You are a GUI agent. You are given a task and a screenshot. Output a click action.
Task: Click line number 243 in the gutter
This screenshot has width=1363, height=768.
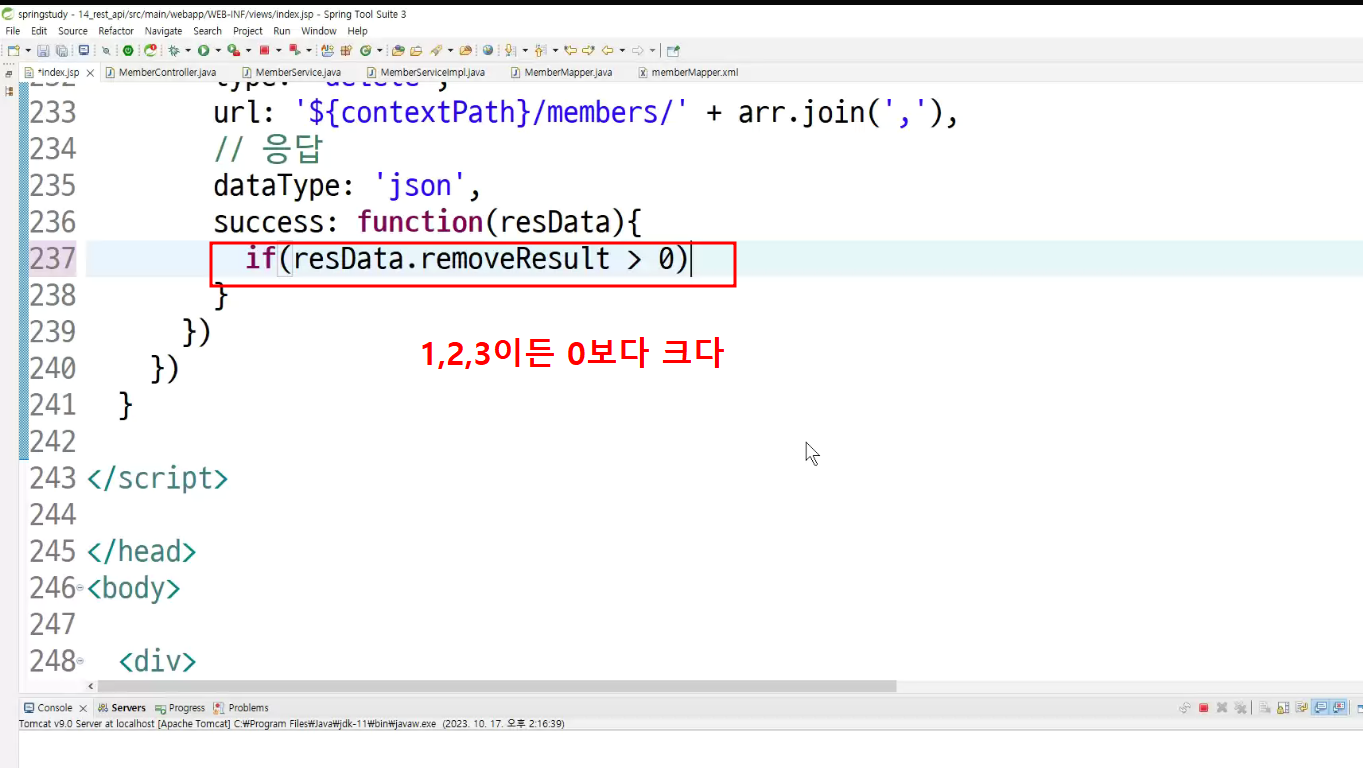pyautogui.click(x=53, y=478)
